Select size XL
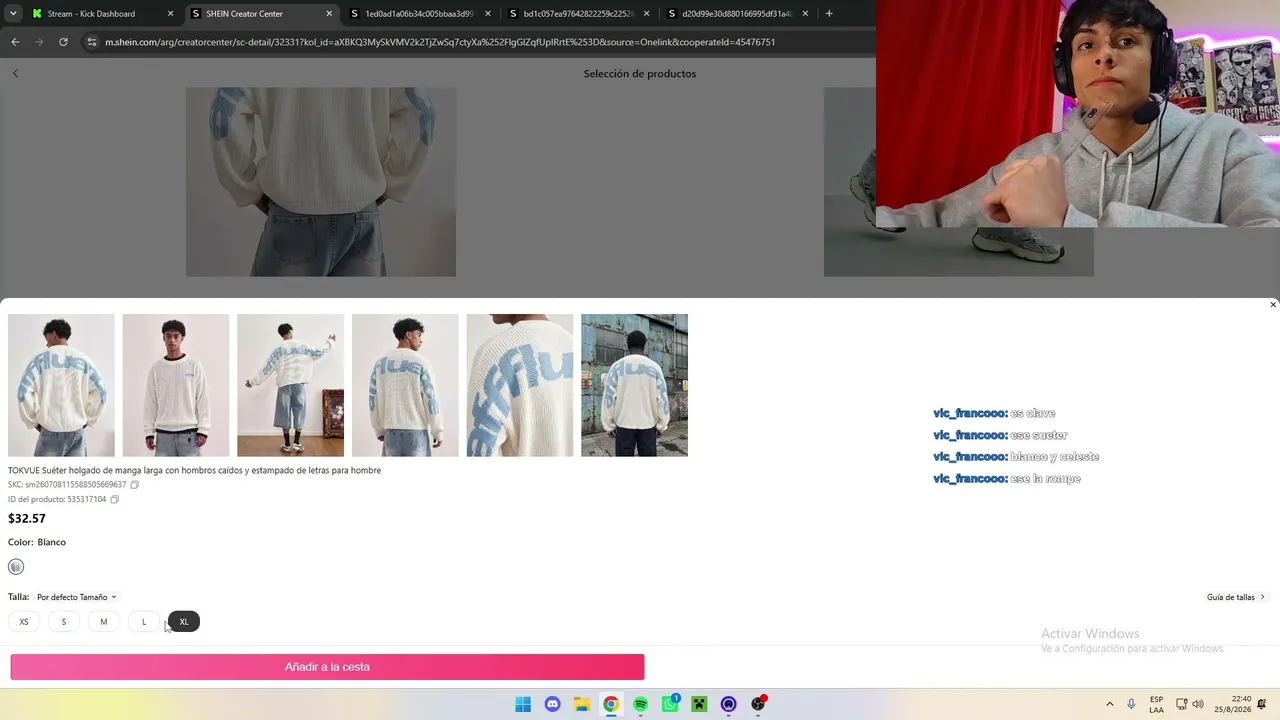This screenshot has width=1280, height=720. pos(184,622)
